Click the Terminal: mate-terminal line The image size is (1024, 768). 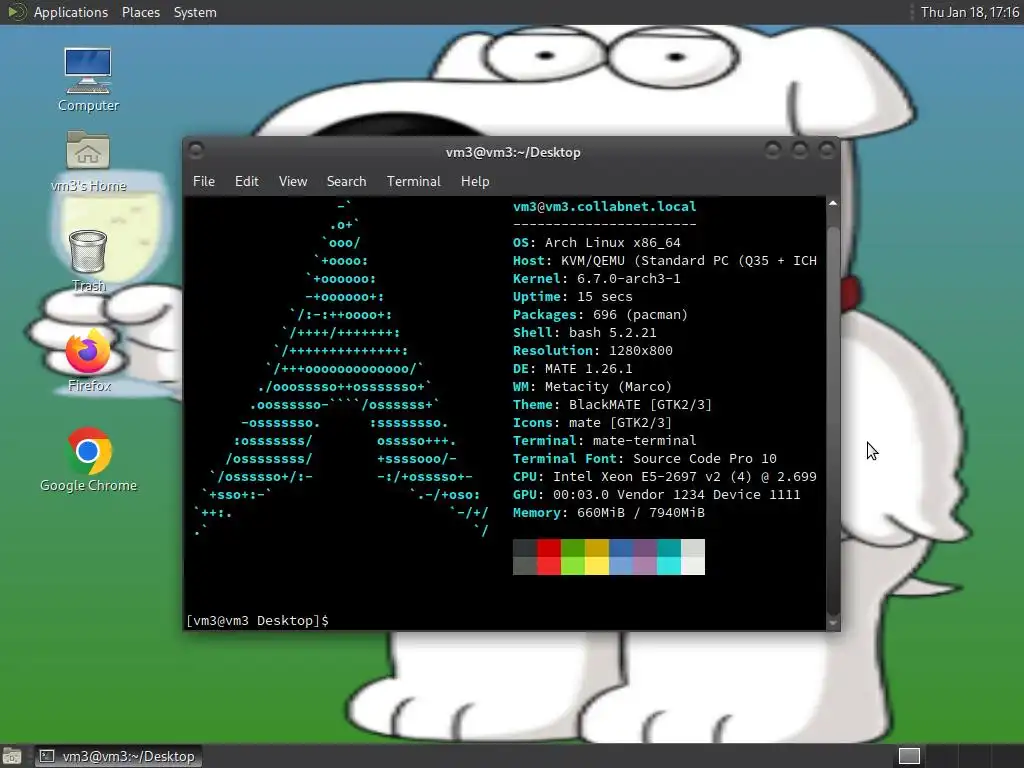[x=605, y=441]
